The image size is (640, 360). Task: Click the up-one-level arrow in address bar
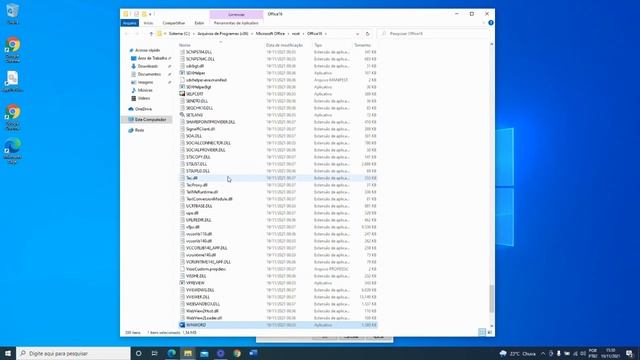click(x=151, y=33)
